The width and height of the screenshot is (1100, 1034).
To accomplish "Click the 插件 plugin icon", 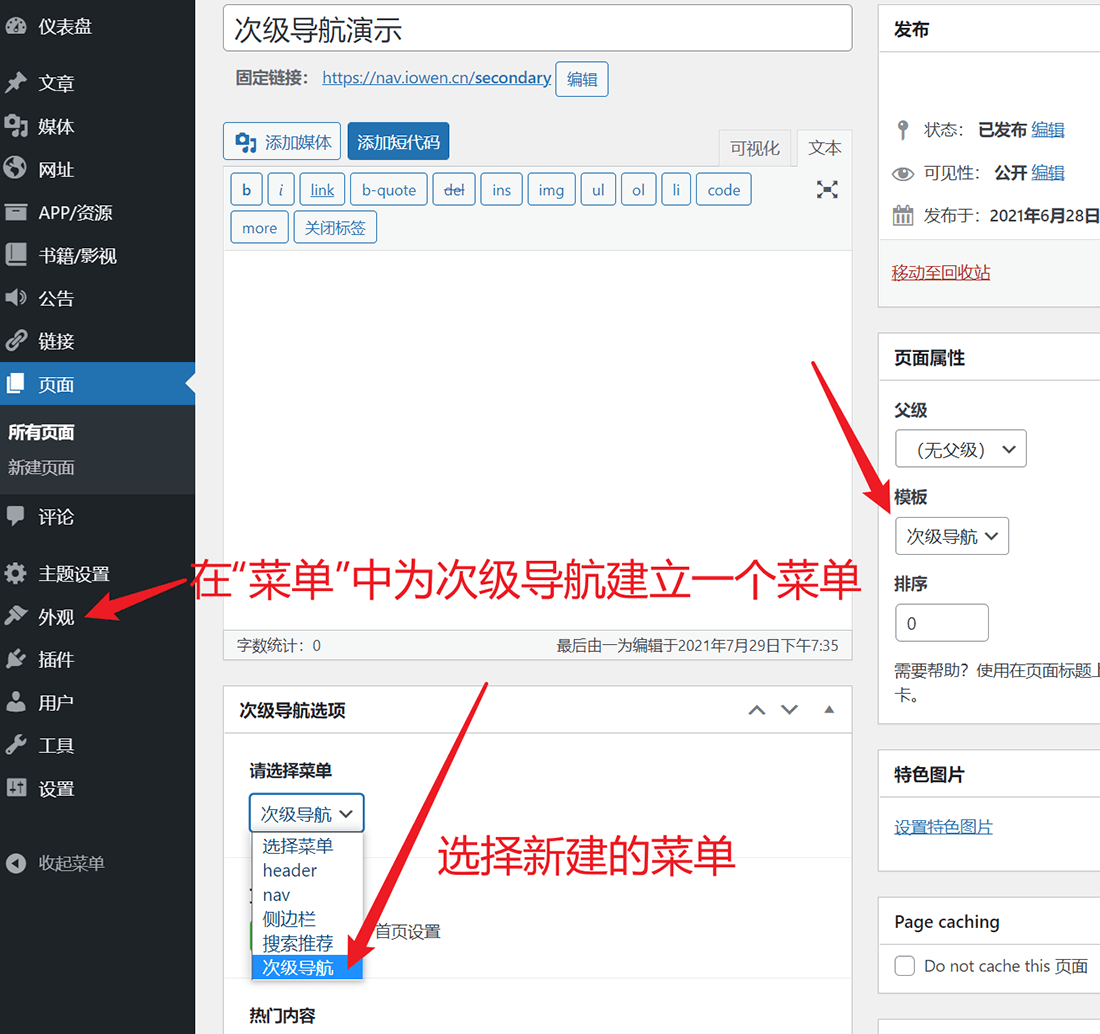I will (x=15, y=659).
